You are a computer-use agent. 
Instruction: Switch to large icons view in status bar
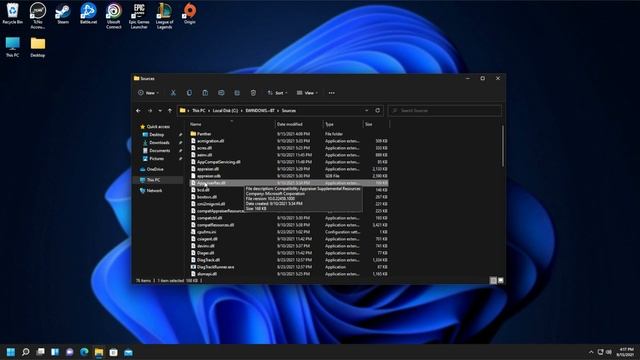click(x=501, y=280)
